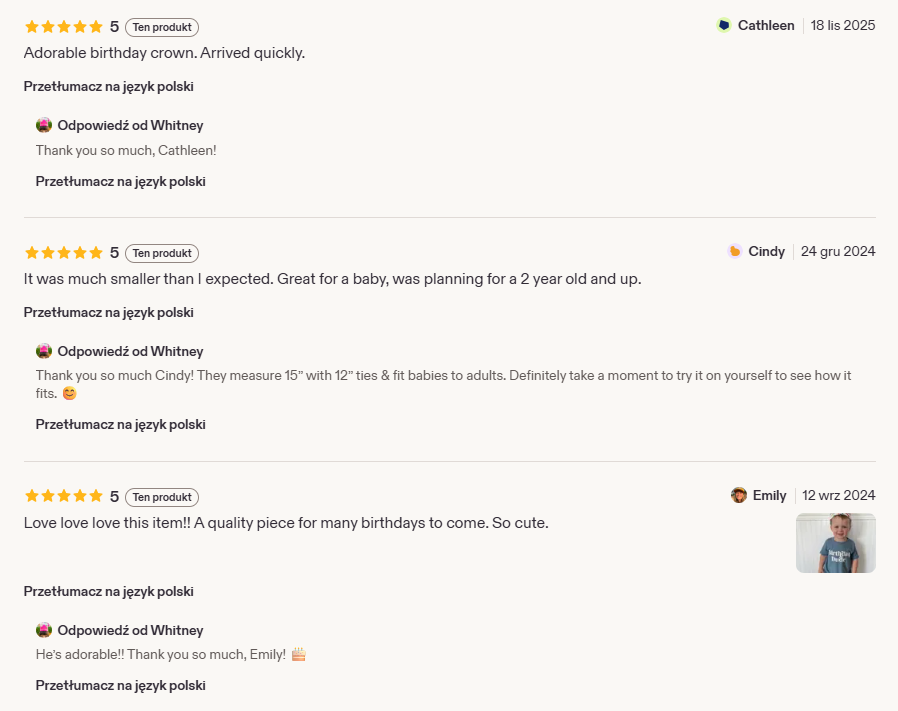Click five-star rating on Cathleen's review

(63, 27)
